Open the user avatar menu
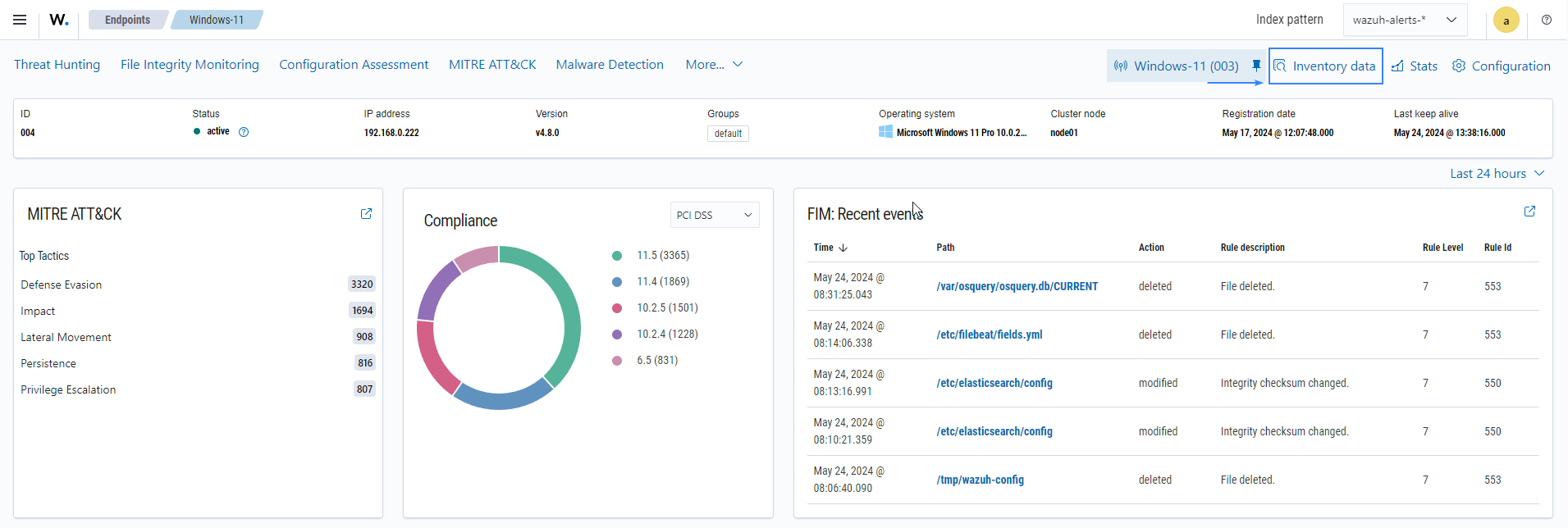 (1506, 20)
